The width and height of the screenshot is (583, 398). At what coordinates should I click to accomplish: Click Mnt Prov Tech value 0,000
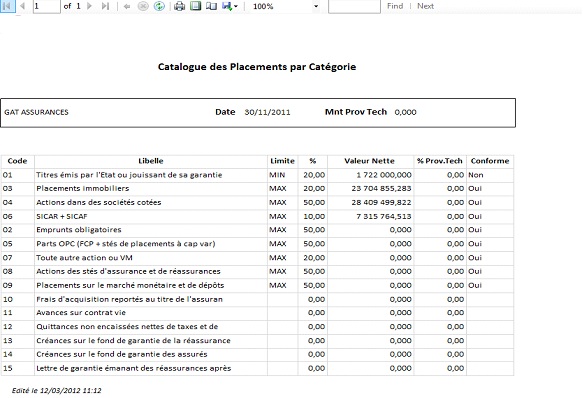click(405, 112)
